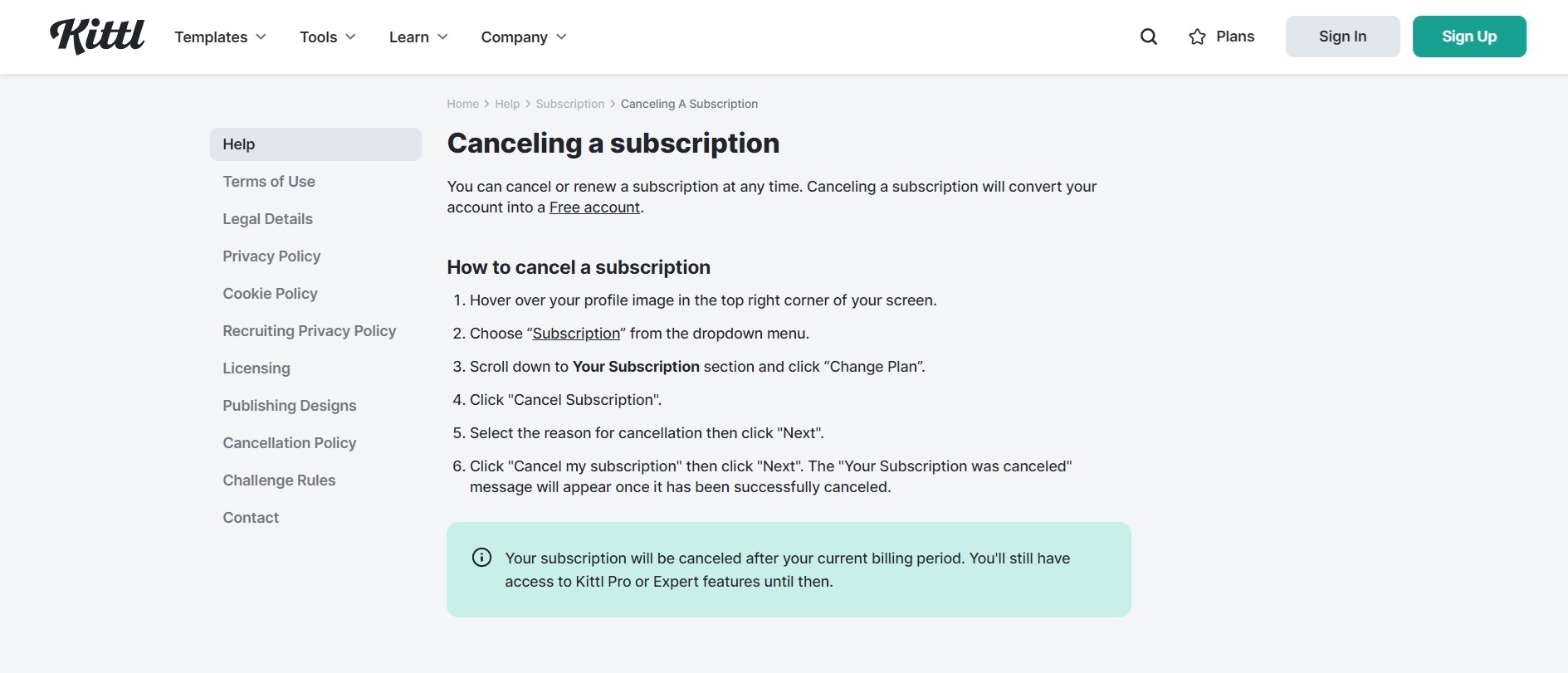Click the breadcrumb chevron after Home
Viewport: 1568px width, 673px height.
point(487,104)
